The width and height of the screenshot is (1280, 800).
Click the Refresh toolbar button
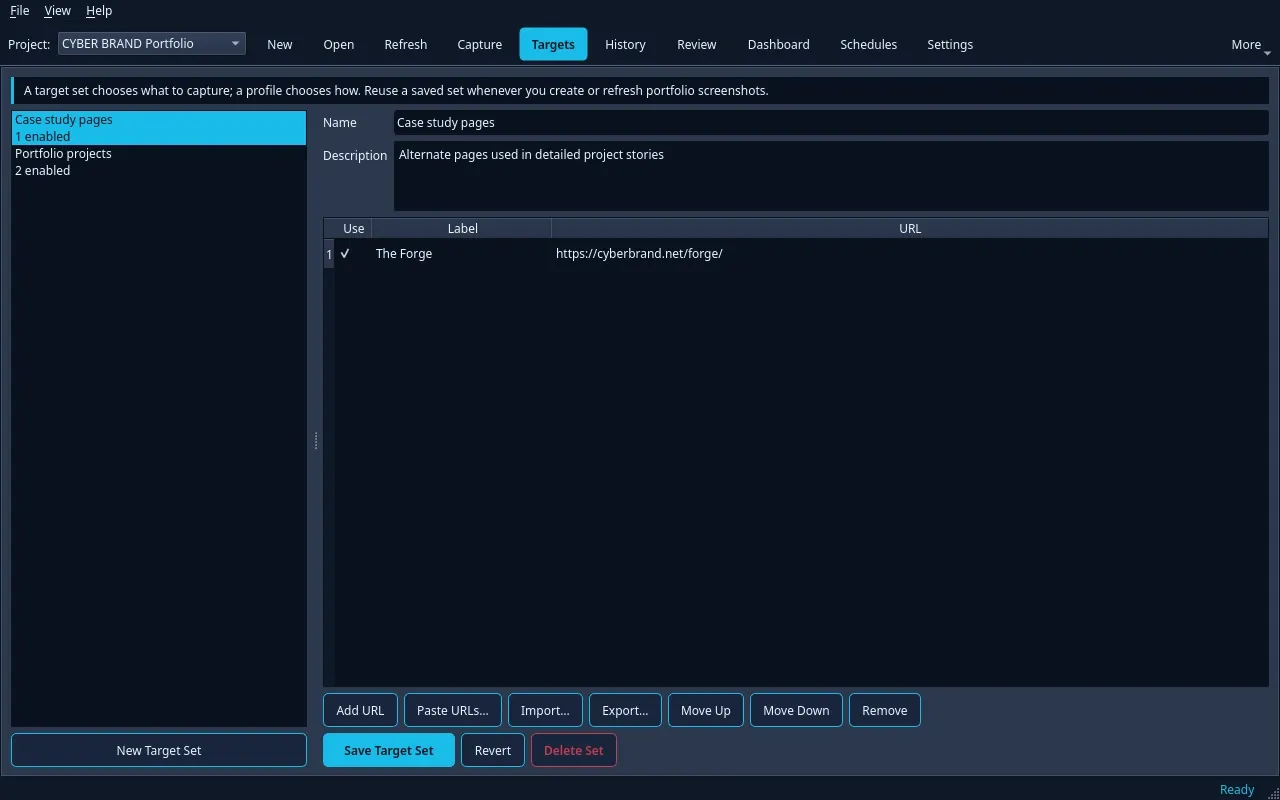tap(406, 44)
